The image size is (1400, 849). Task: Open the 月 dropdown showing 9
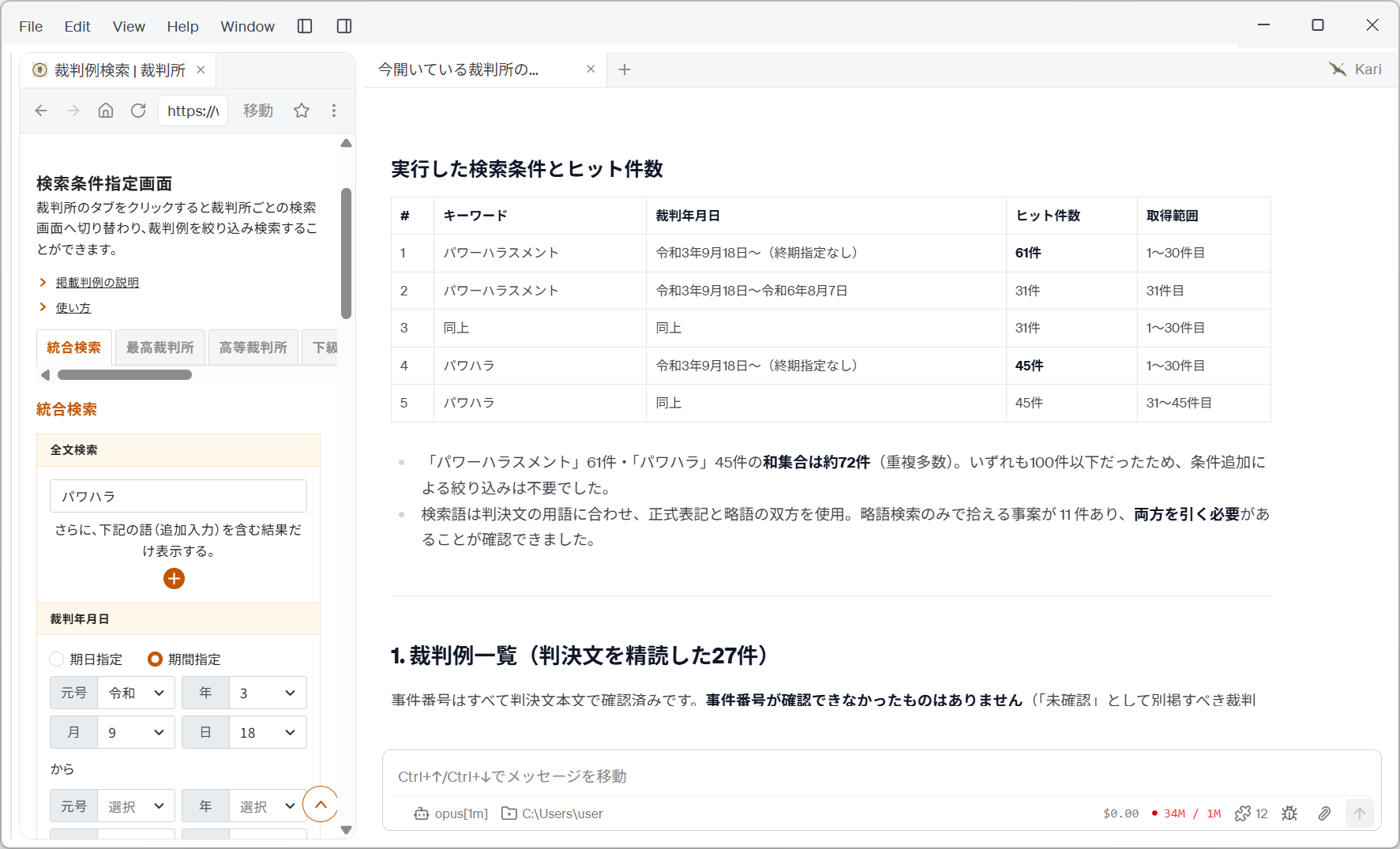tap(136, 732)
